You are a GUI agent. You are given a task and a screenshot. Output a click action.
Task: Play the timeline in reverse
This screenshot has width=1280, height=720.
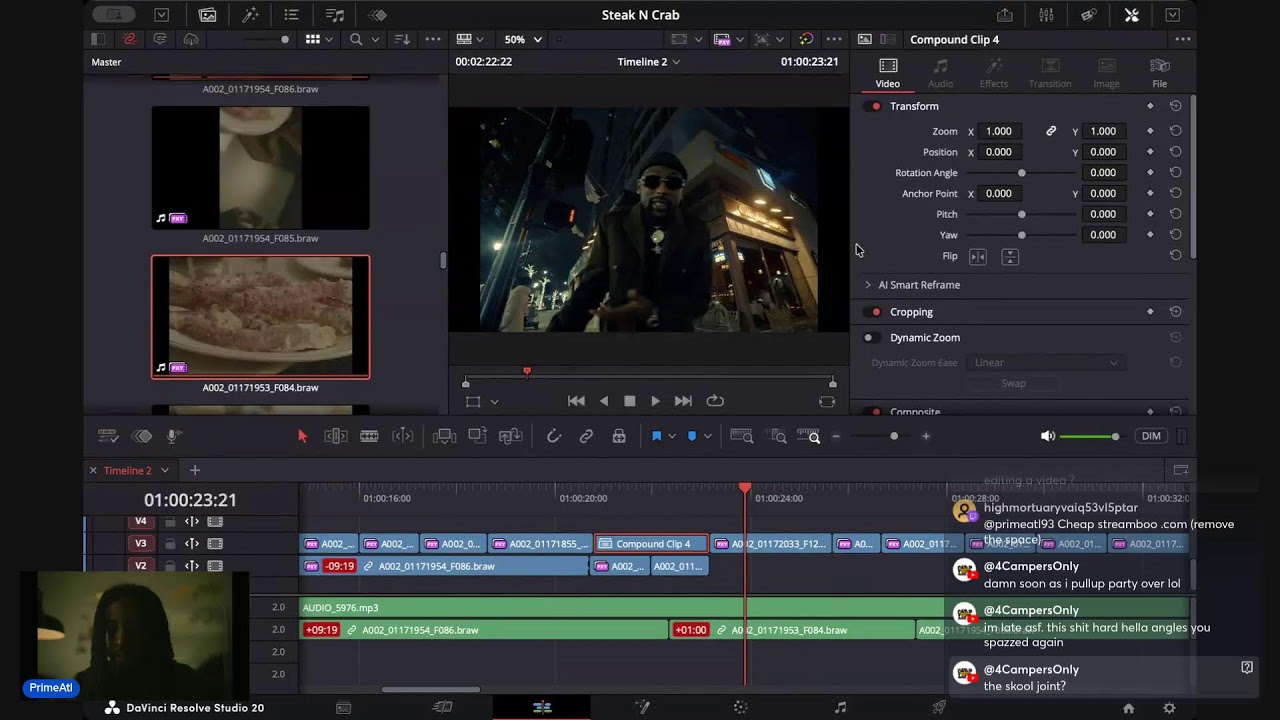[x=603, y=401]
